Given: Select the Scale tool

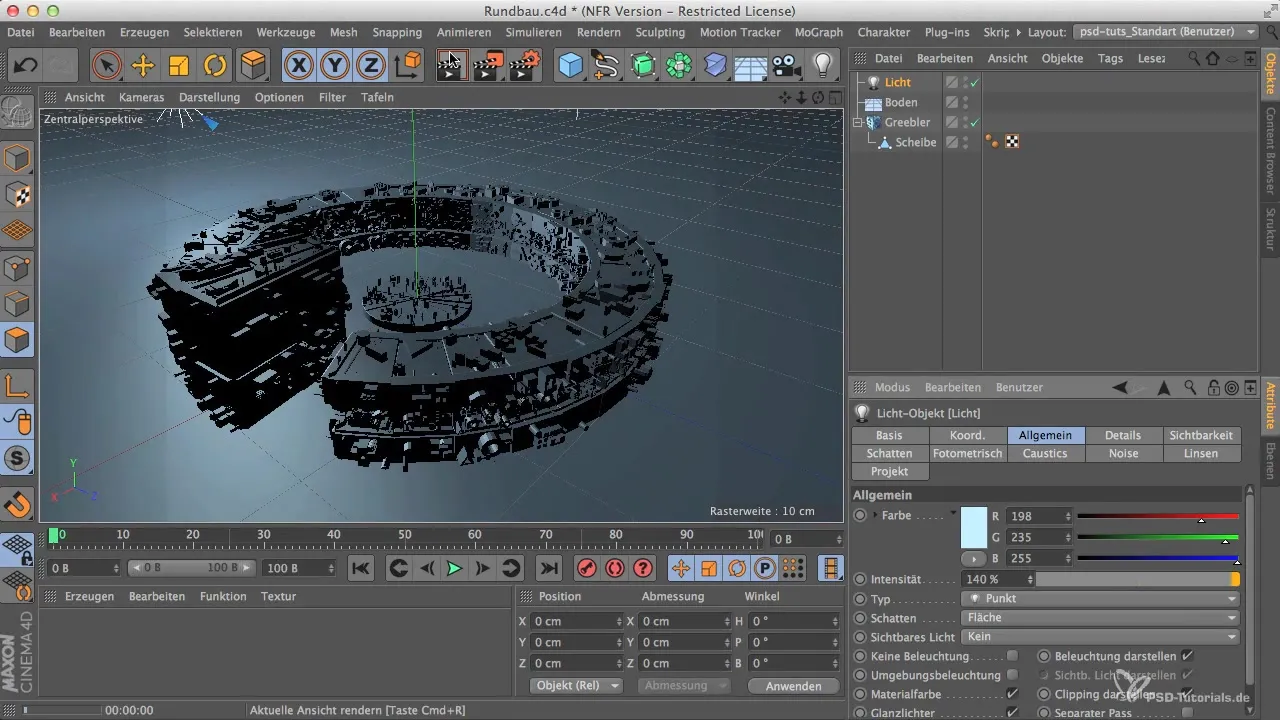Looking at the screenshot, I should tap(179, 66).
